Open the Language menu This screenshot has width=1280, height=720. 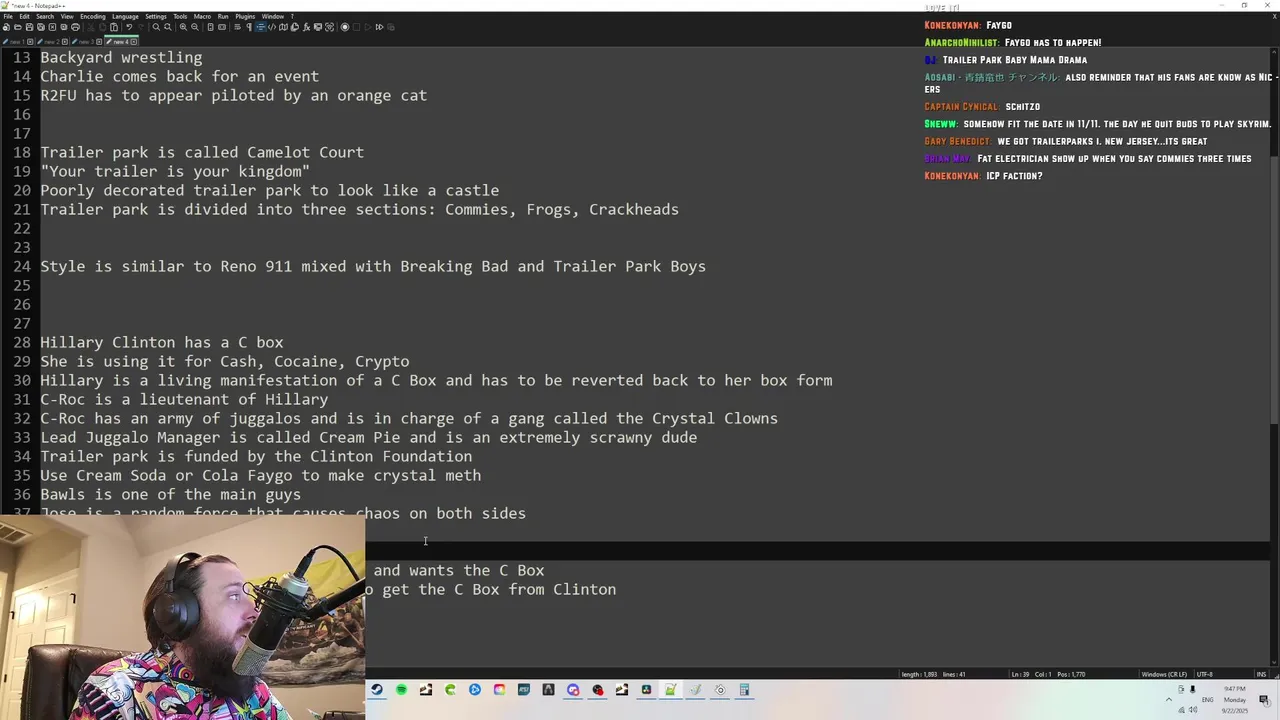point(125,16)
